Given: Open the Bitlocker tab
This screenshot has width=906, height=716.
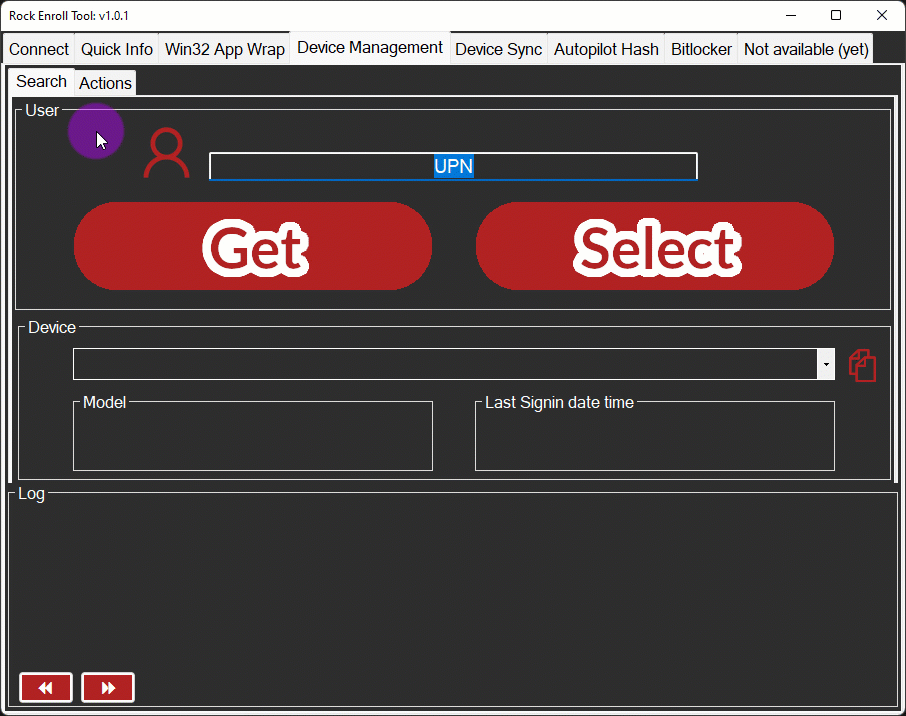Looking at the screenshot, I should tap(701, 49).
